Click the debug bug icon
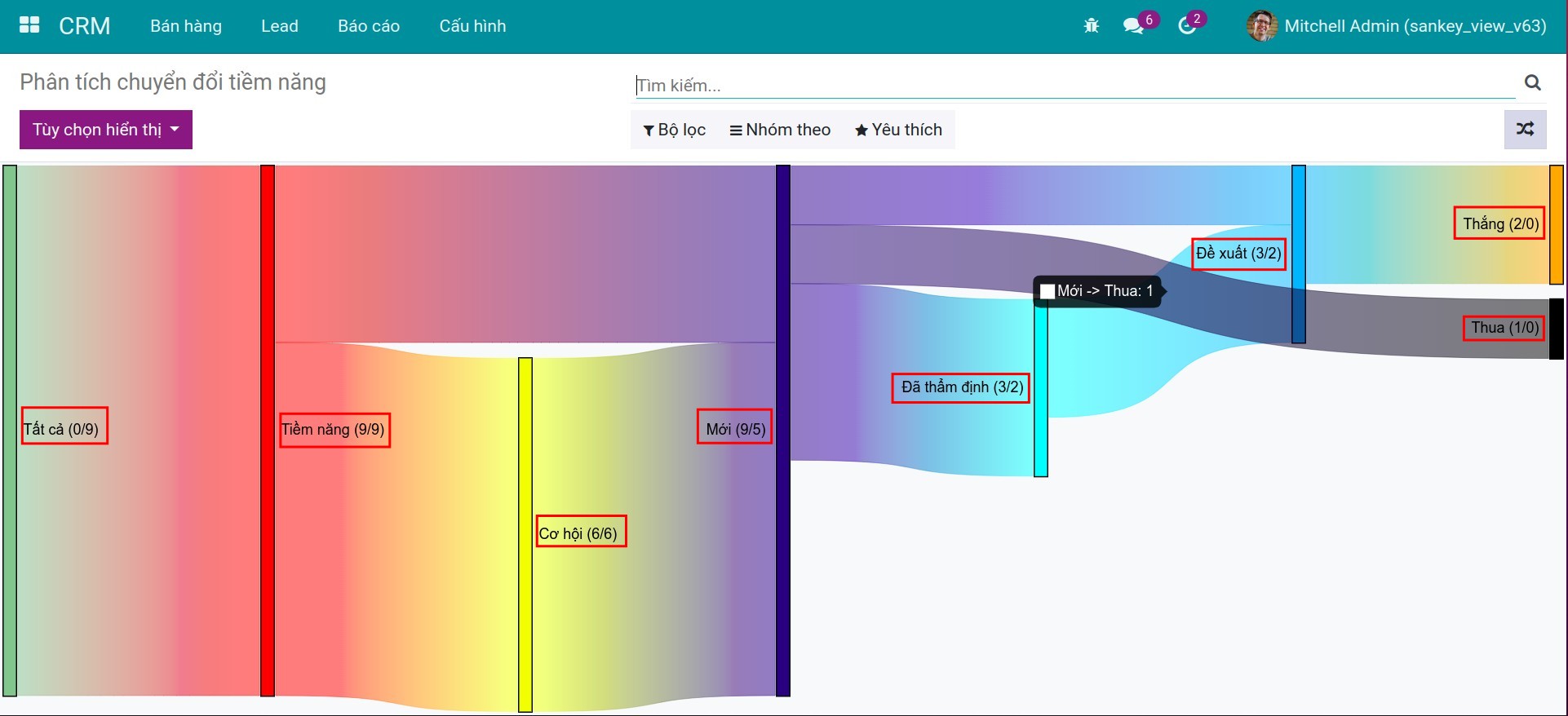1568x716 pixels. pos(1091,26)
